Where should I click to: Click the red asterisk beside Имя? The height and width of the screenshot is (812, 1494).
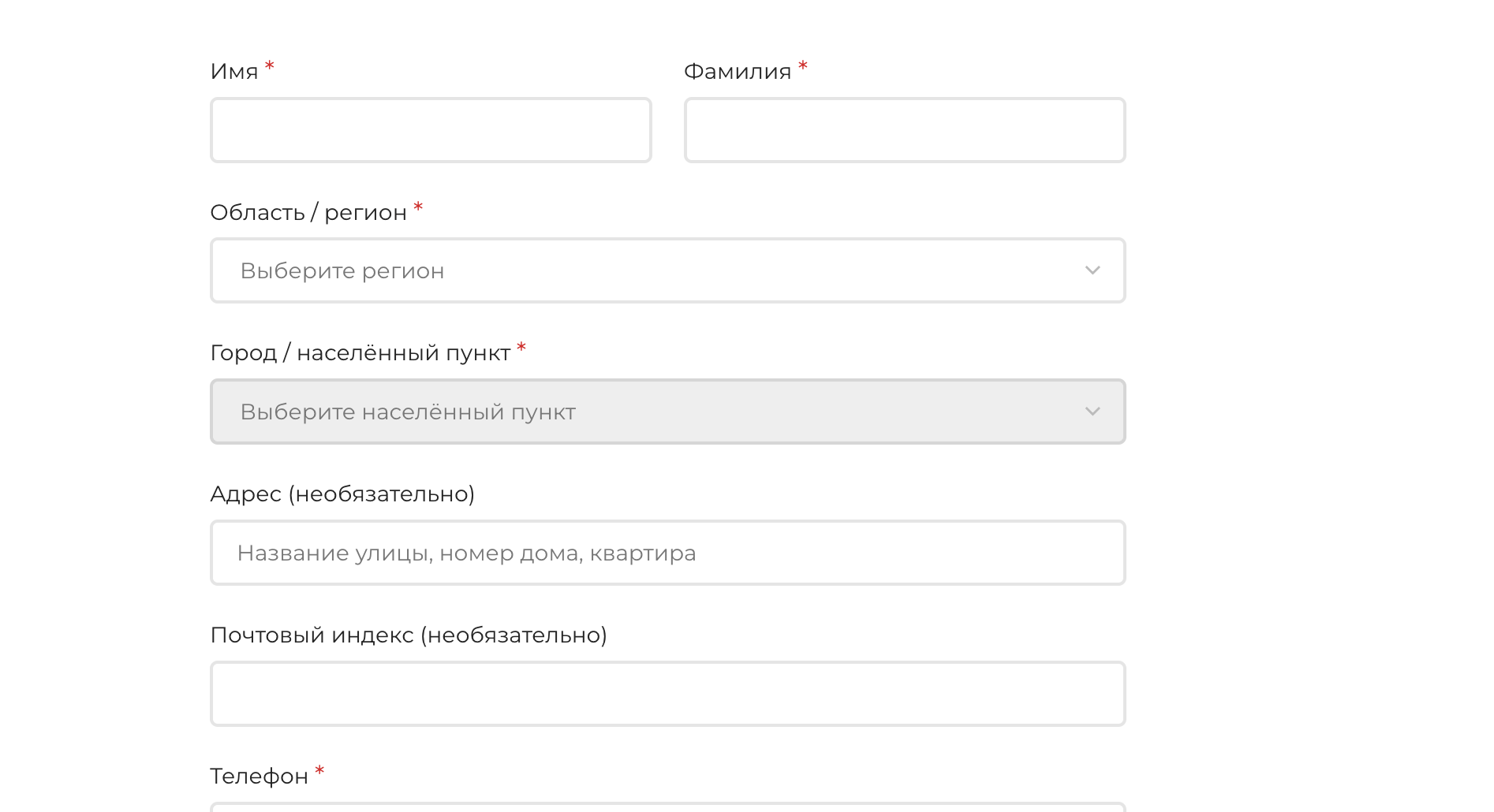click(x=270, y=66)
